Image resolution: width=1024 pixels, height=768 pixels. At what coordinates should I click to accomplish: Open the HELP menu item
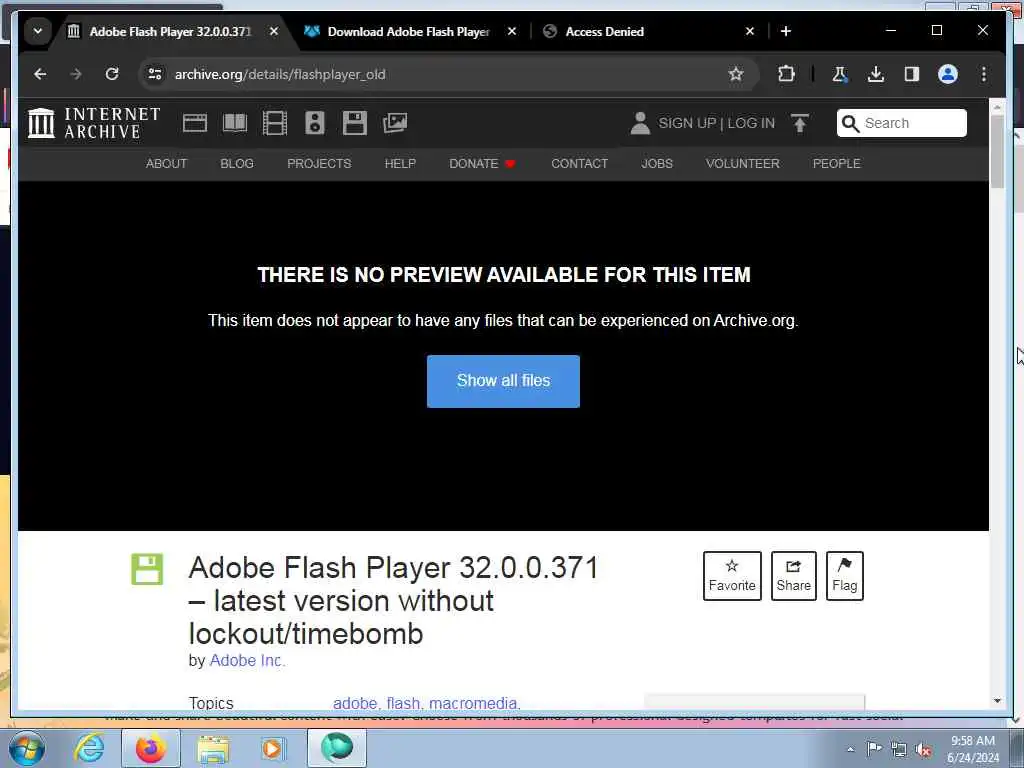(400, 164)
